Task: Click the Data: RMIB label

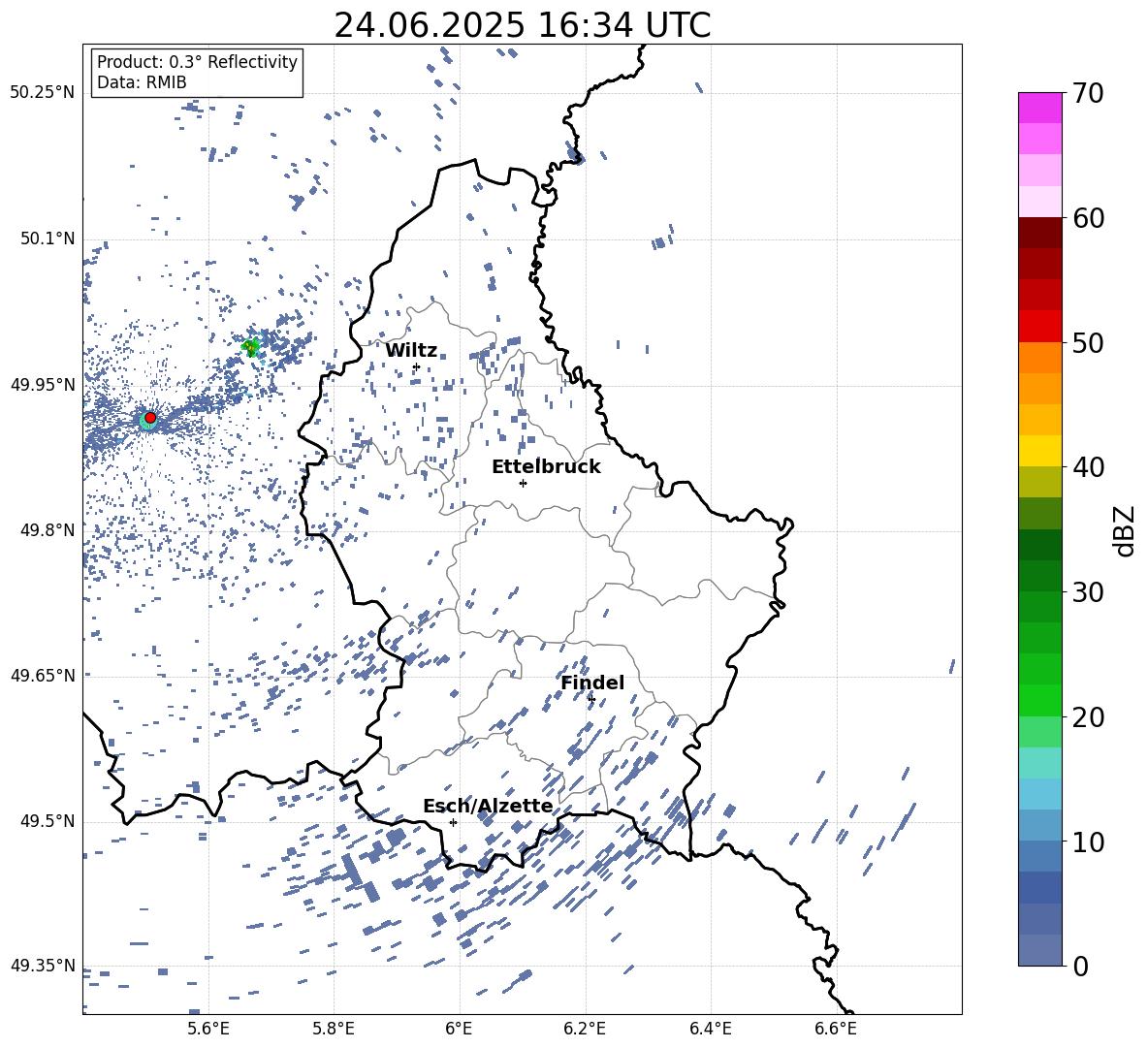Action: (x=142, y=82)
